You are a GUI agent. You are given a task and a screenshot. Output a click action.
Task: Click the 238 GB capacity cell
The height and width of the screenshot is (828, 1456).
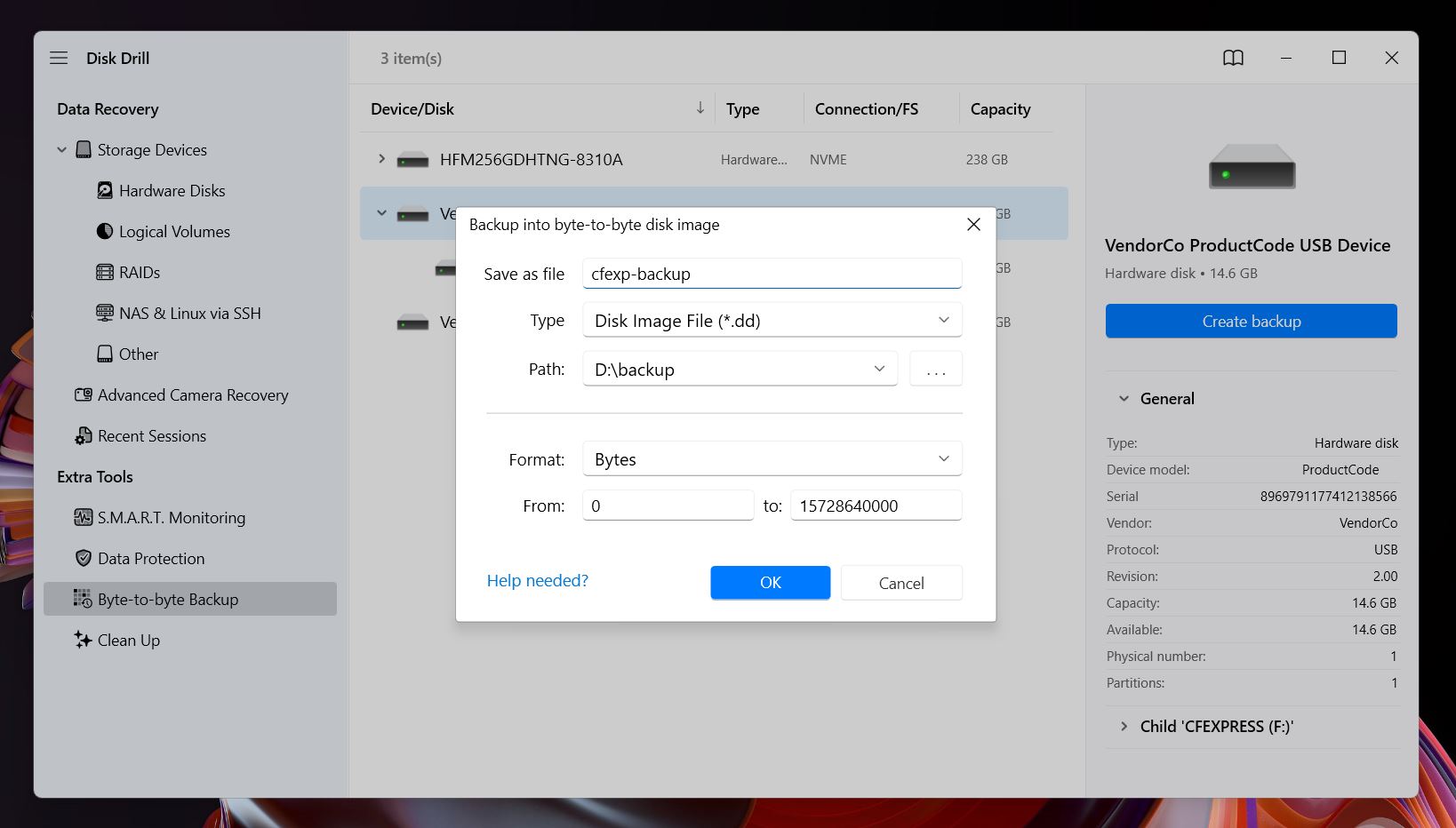pos(987,160)
